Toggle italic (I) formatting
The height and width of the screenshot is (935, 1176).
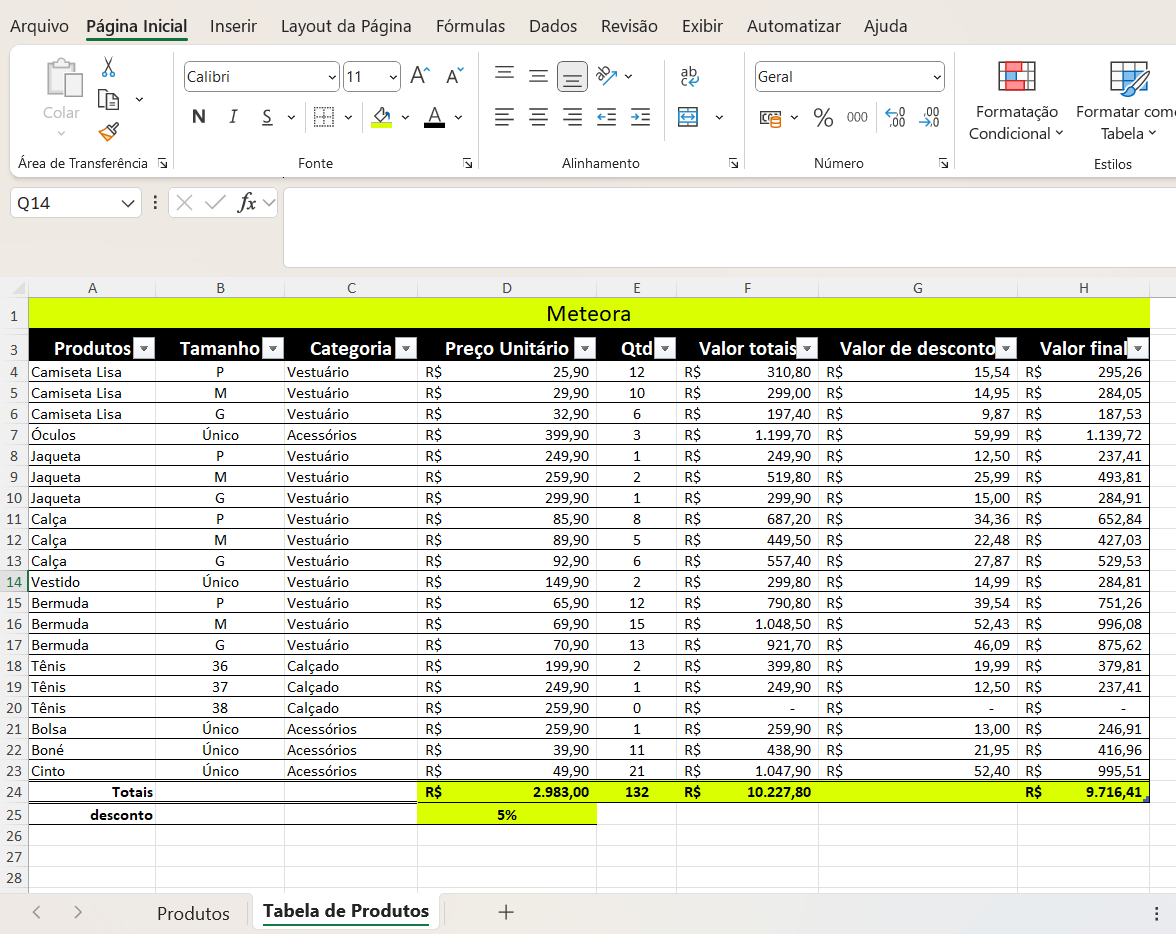click(x=233, y=117)
